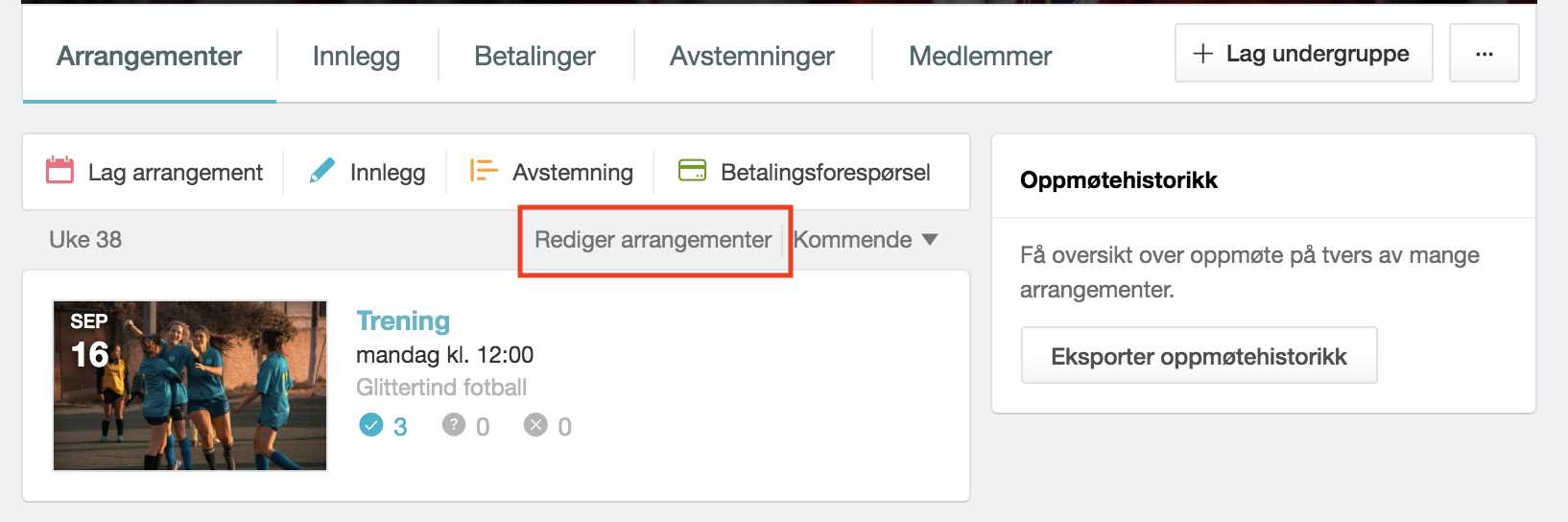Open the Trening event title link
1568x522 pixels.
pos(403,320)
